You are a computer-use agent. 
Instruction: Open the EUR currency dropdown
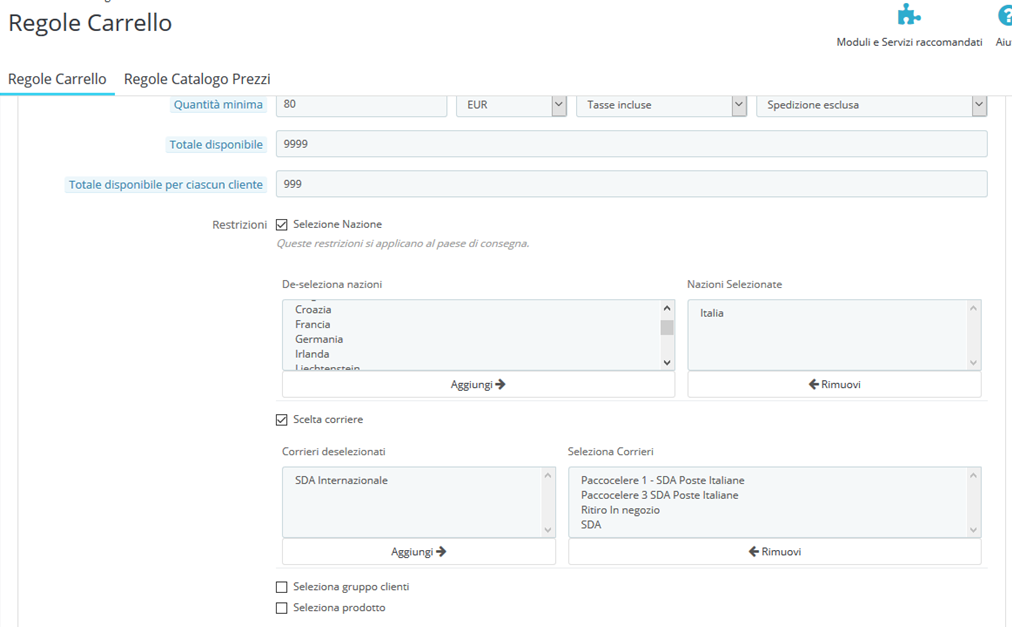click(x=511, y=105)
